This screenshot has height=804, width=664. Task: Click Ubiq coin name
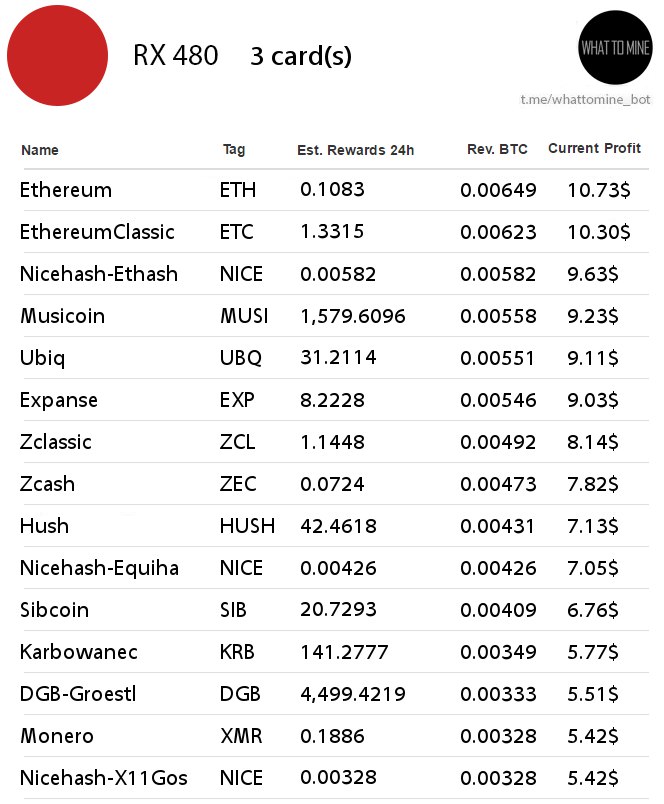pyautogui.click(x=43, y=358)
